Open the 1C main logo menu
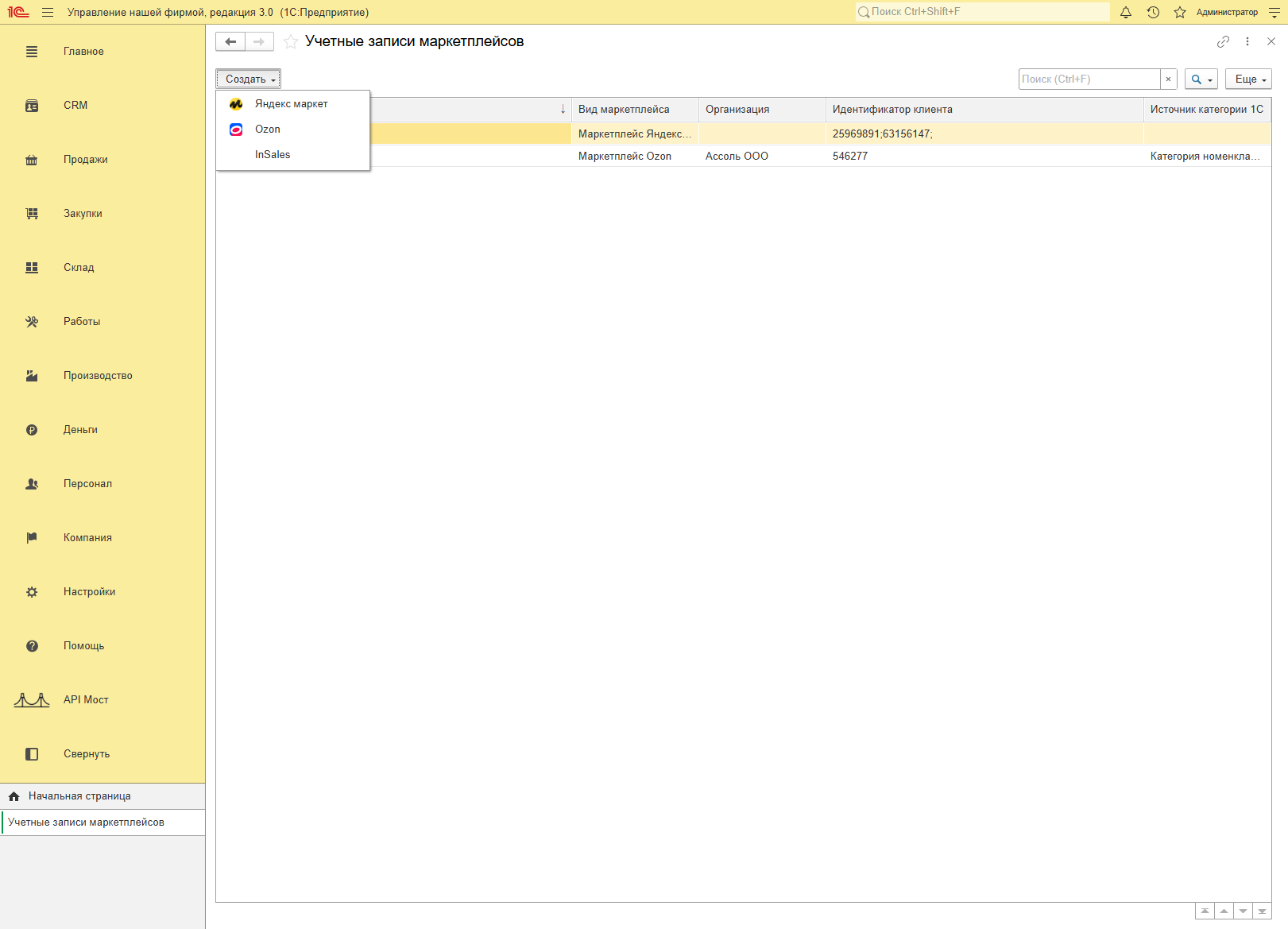 18,12
